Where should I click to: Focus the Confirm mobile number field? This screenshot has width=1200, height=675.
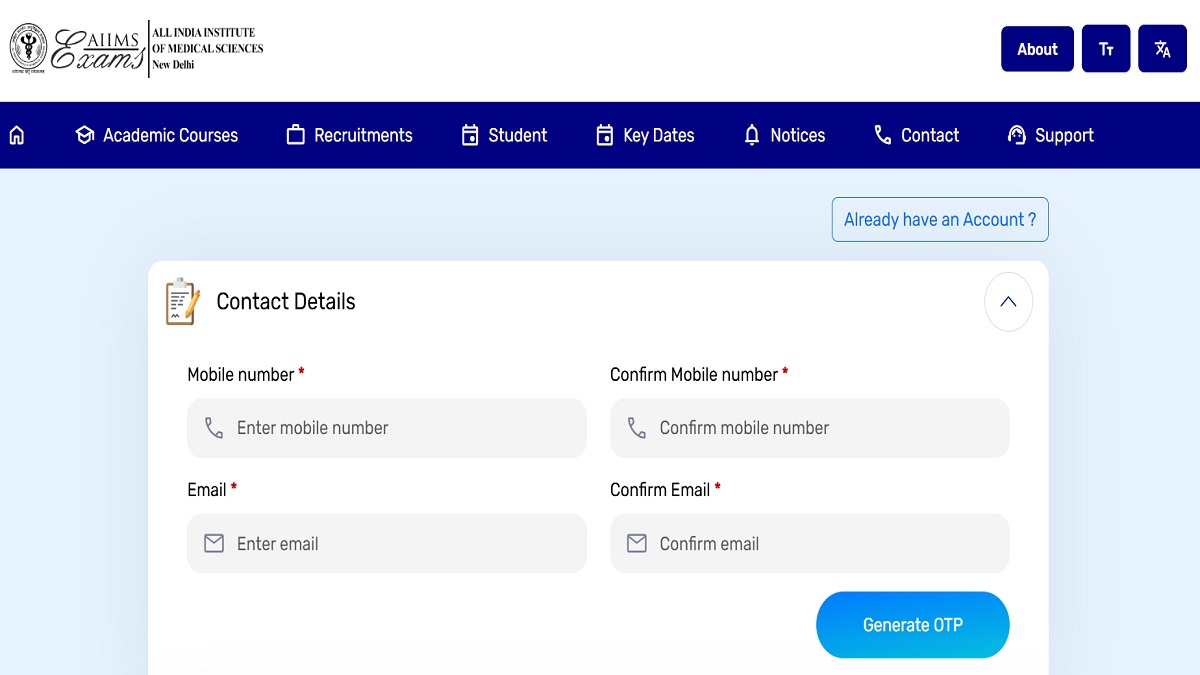click(x=823, y=428)
